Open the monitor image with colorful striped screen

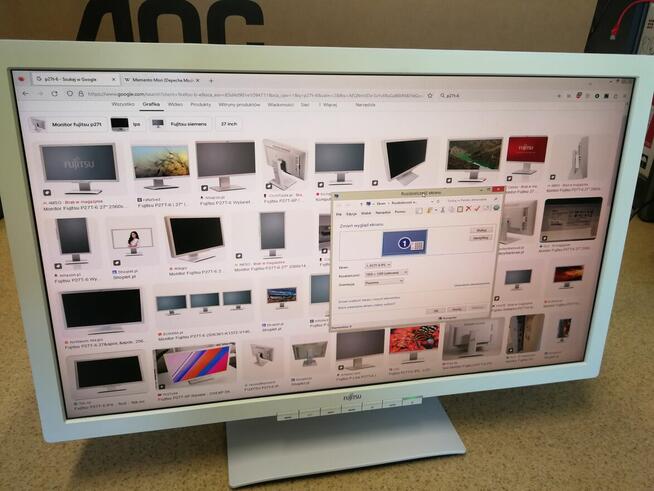click(x=195, y=367)
